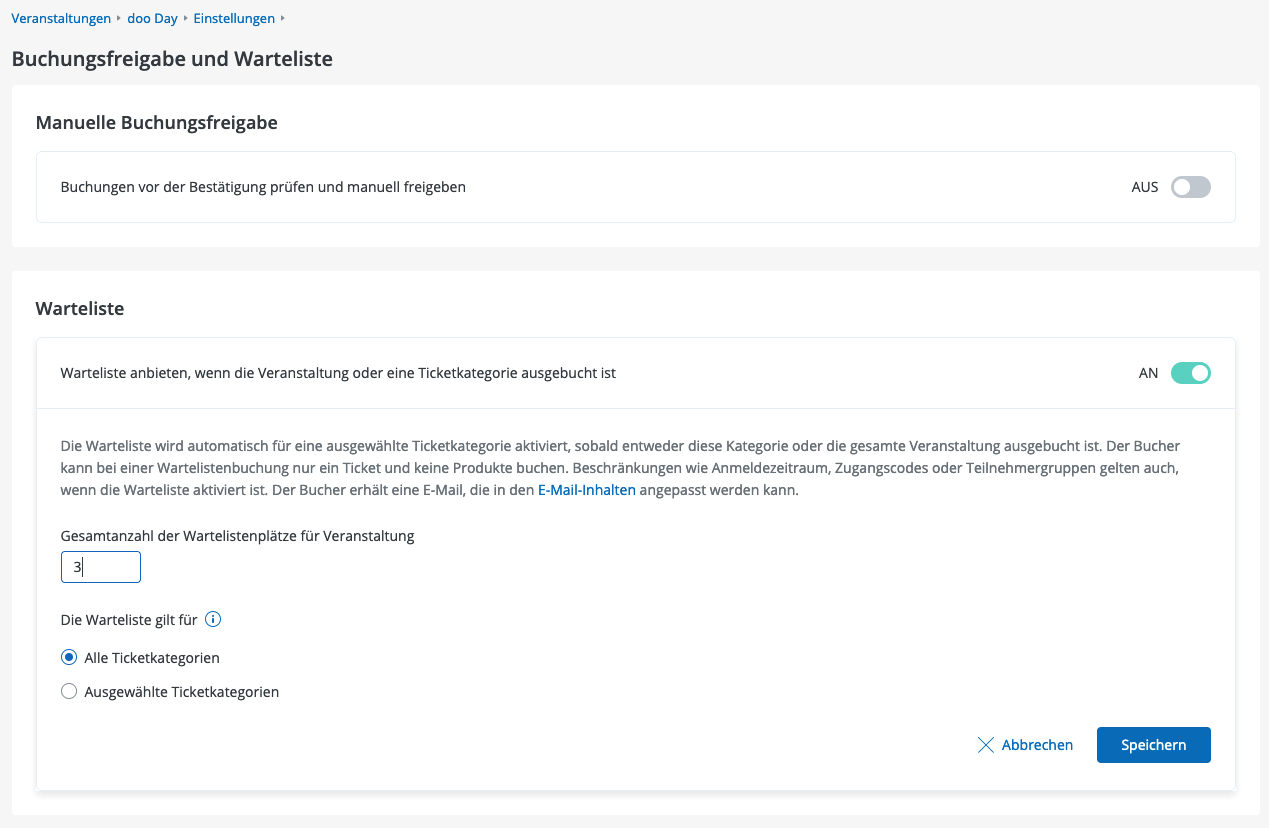Click the "AN" label beside the toggle

[x=1148, y=373]
